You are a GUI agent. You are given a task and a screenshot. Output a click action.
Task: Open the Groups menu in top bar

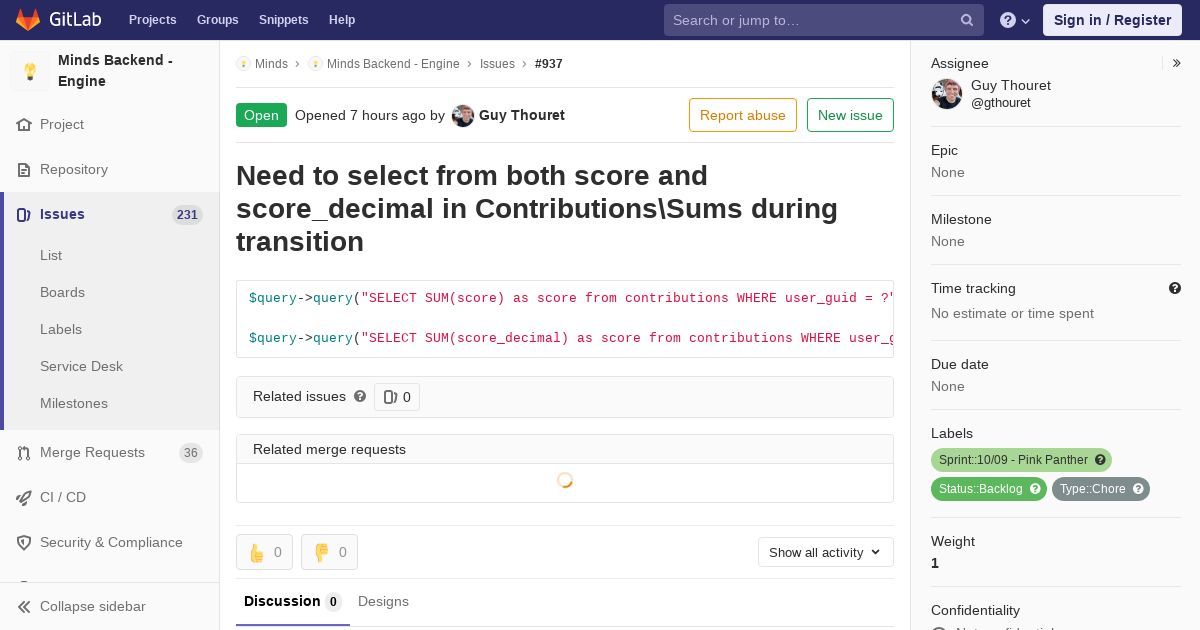pos(217,20)
